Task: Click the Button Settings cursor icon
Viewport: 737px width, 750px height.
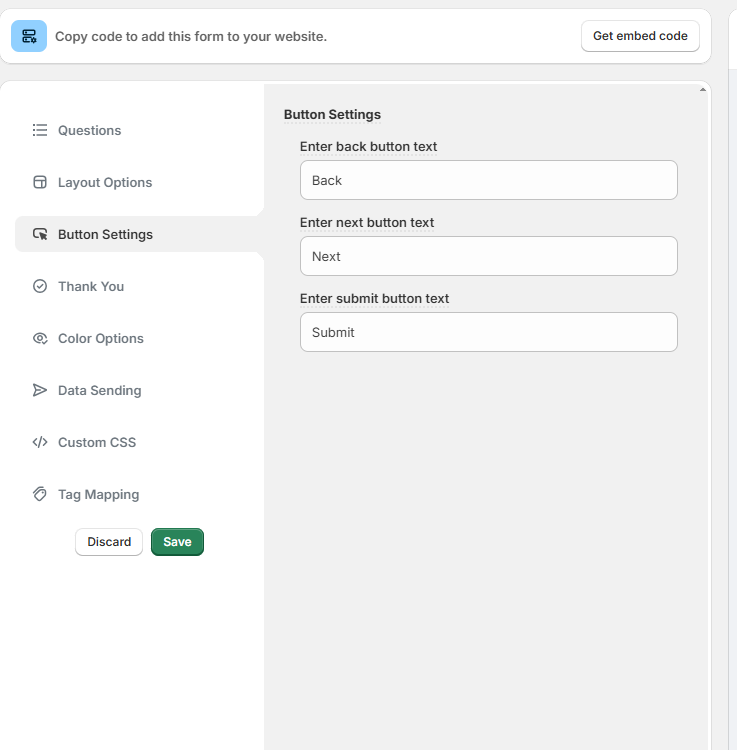Action: click(40, 234)
